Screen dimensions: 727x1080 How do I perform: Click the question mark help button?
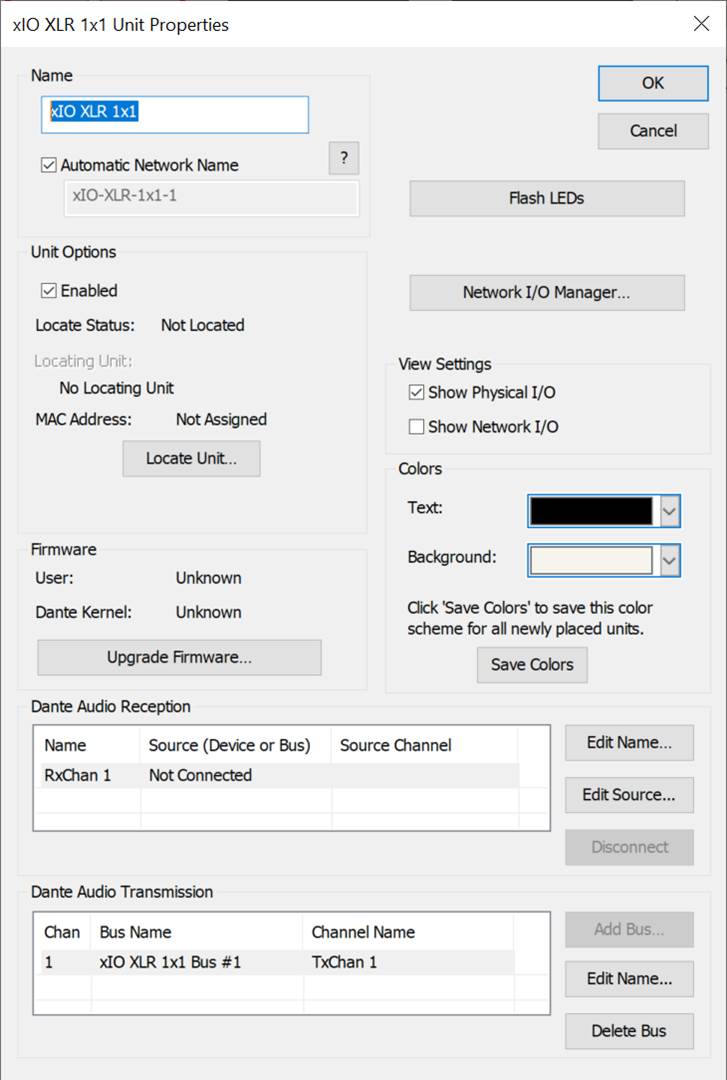click(344, 158)
